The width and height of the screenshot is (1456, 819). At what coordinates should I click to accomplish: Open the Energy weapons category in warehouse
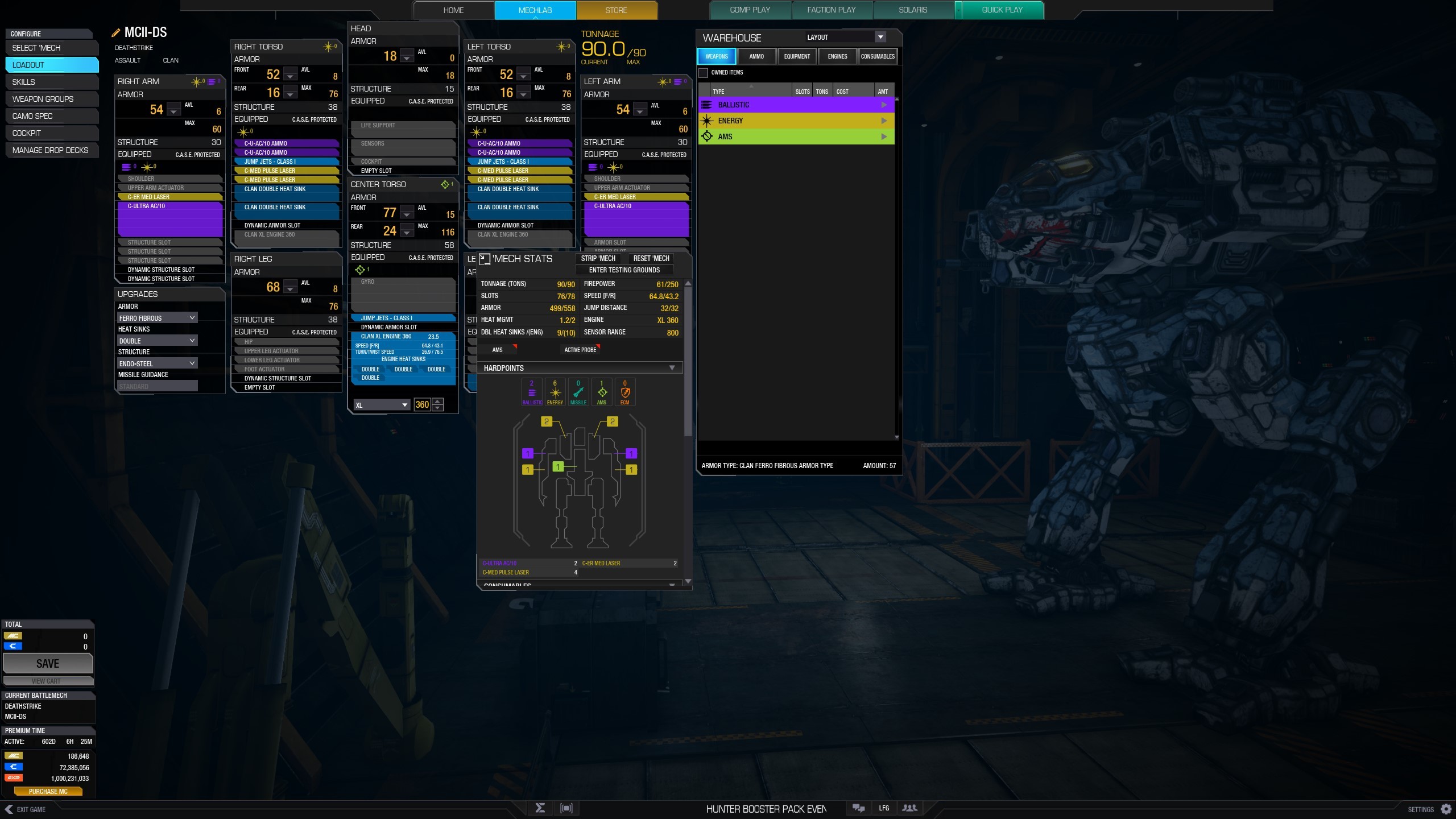point(795,121)
